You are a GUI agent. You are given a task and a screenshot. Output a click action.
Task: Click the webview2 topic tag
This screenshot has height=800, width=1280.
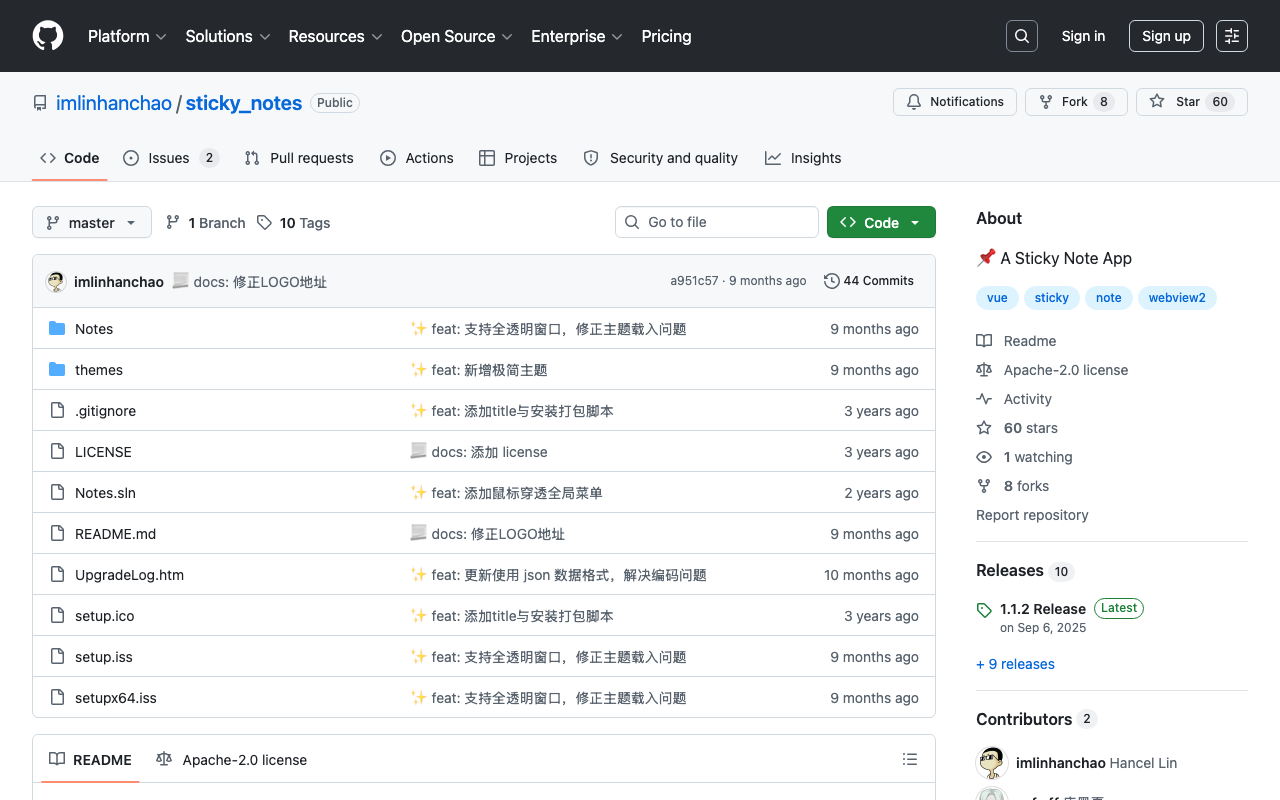click(x=1177, y=298)
